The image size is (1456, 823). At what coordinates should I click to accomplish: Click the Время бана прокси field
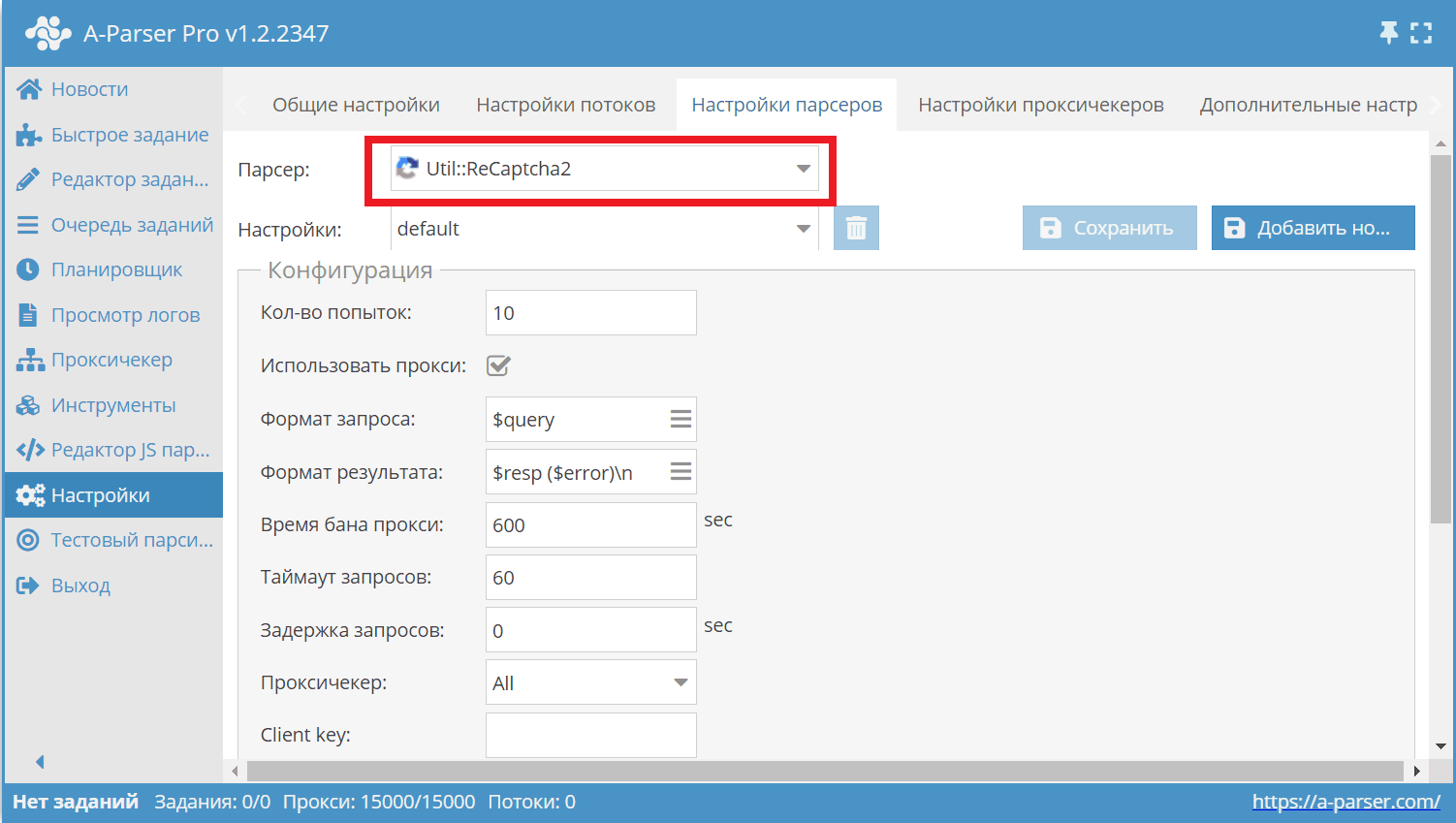coord(591,524)
